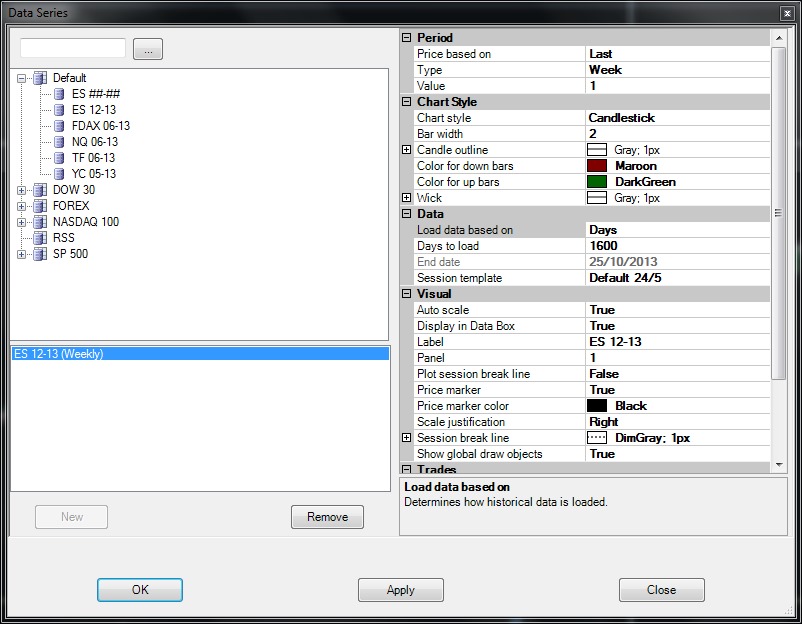Click the Bar width value 2

tap(593, 134)
